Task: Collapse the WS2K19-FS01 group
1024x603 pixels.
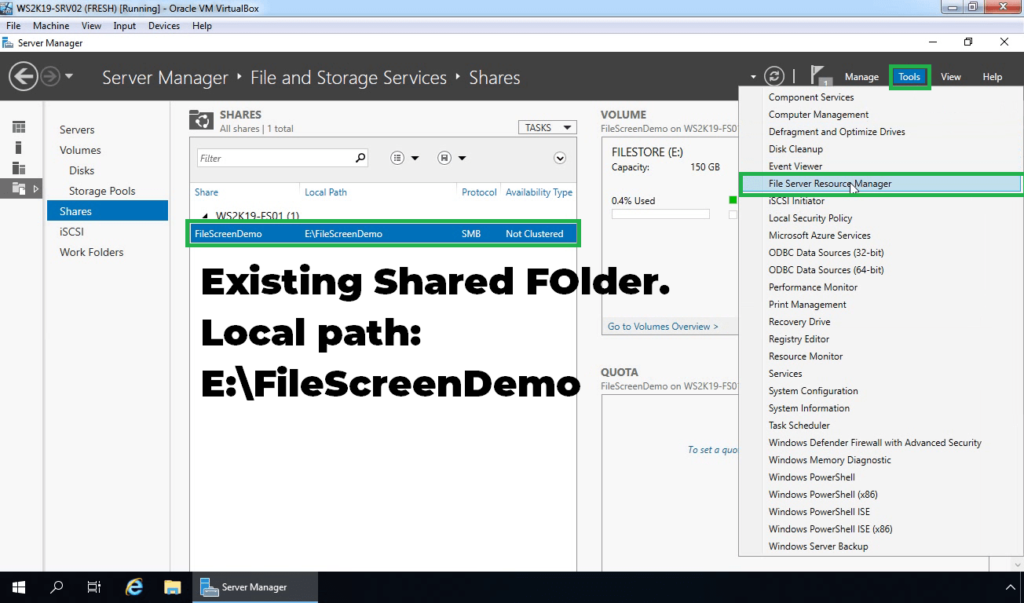Action: coord(205,216)
